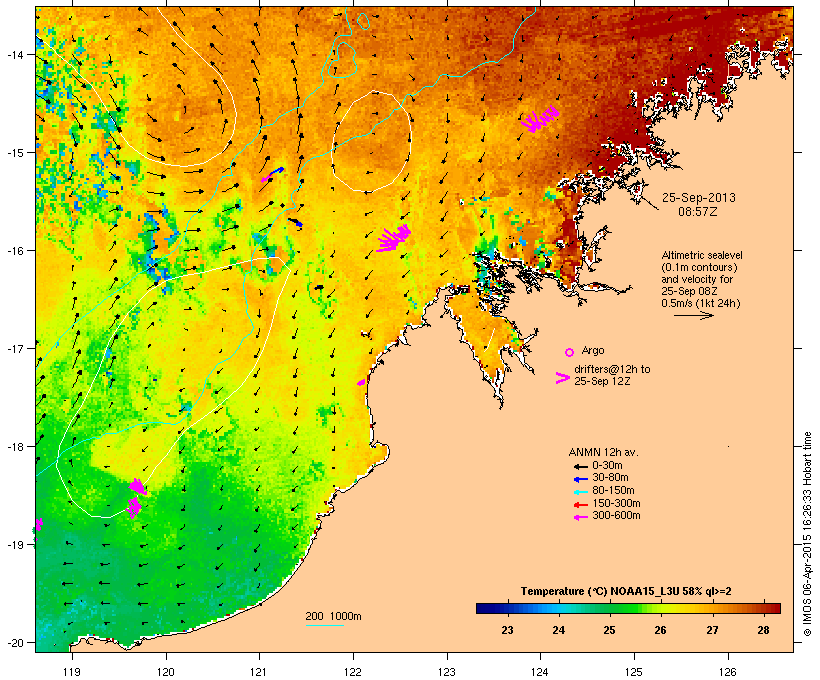Click the longitude axis label 119
820x680 pixels.
tap(72, 672)
